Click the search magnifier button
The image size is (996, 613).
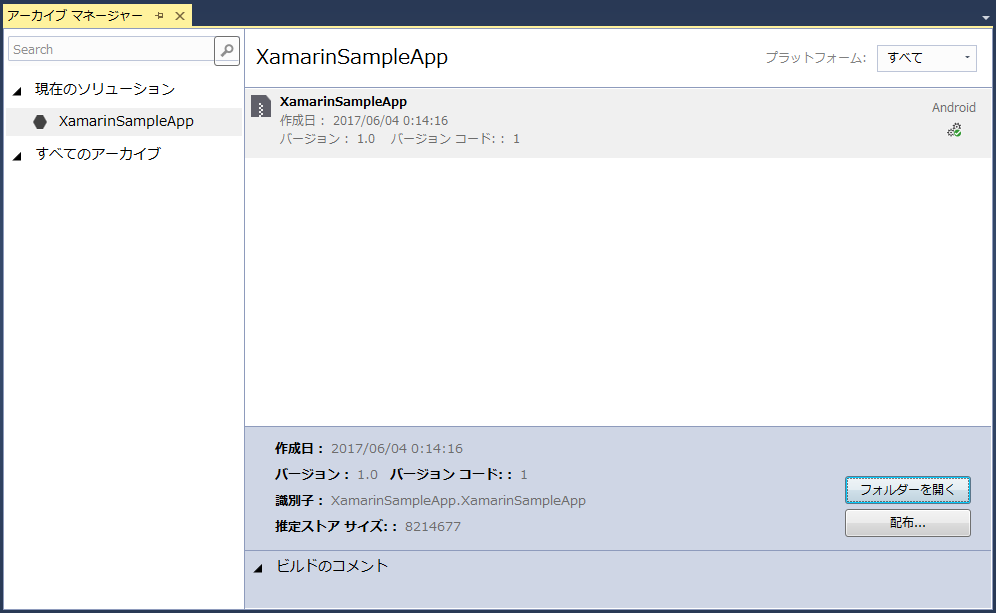[227, 50]
